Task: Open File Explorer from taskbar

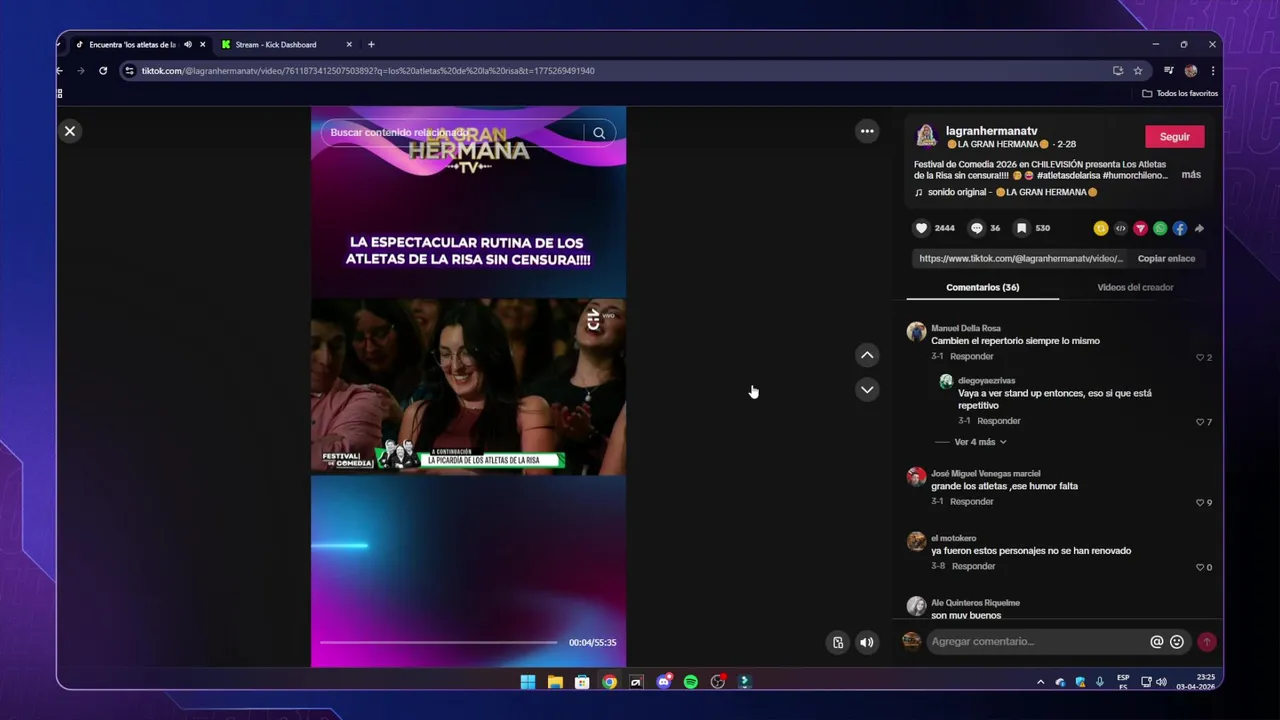Action: pyautogui.click(x=555, y=682)
